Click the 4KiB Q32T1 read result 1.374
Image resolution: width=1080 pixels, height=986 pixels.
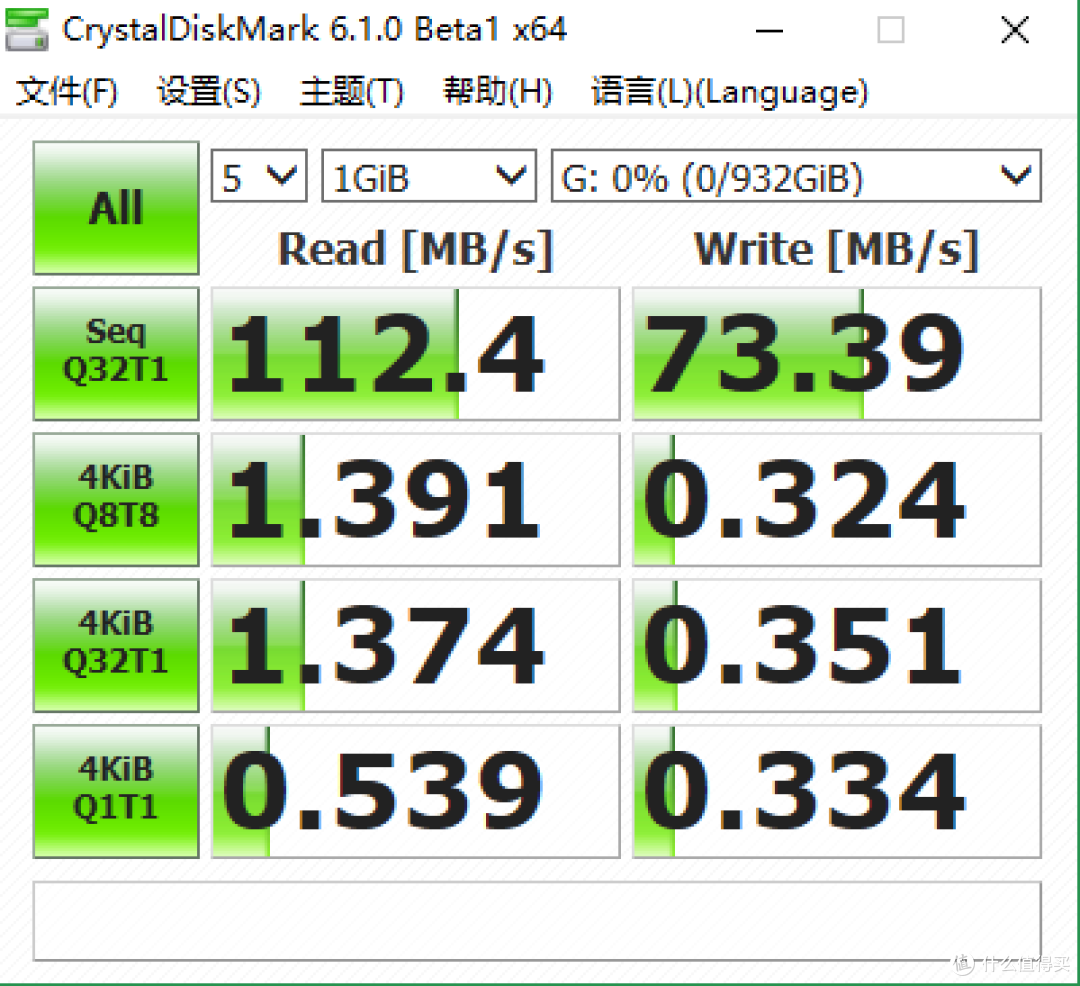coord(415,645)
